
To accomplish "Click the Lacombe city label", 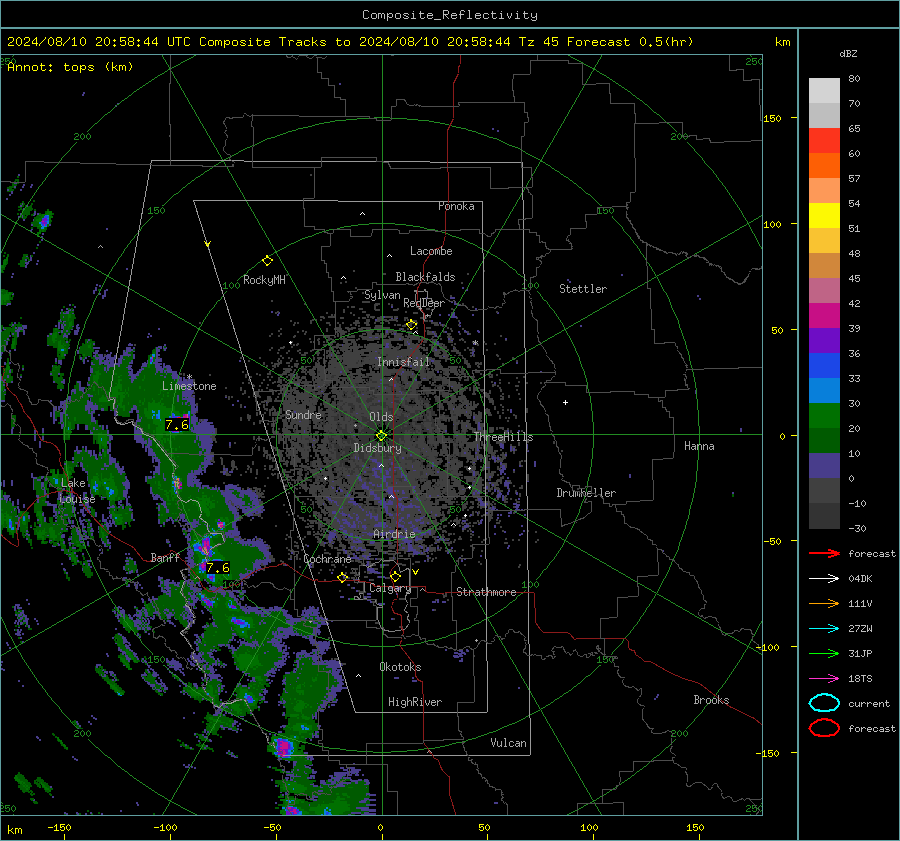I will [x=431, y=251].
